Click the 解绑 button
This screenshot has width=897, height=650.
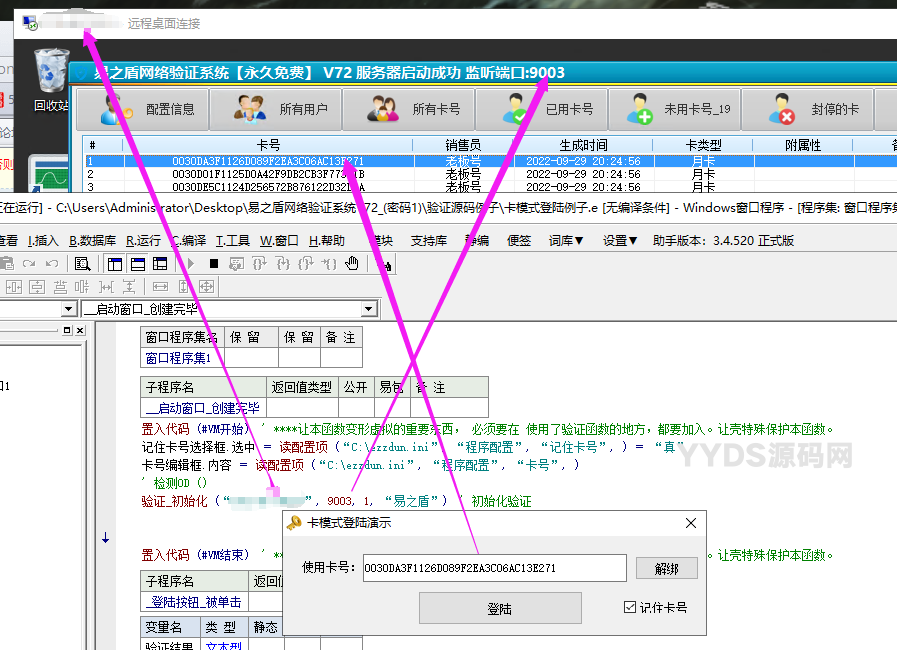coord(666,568)
